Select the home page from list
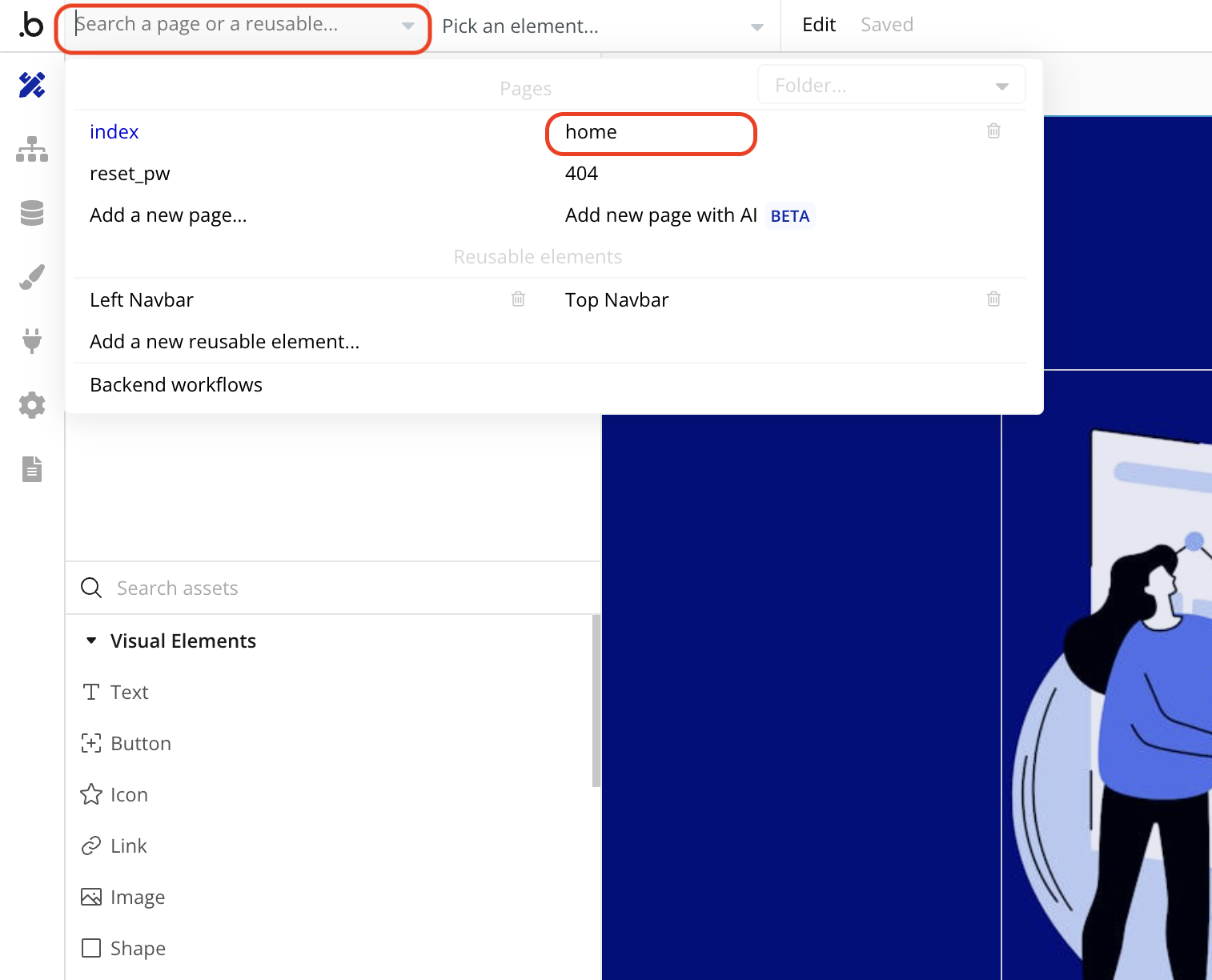Viewport: 1212px width, 980px height. (x=591, y=132)
